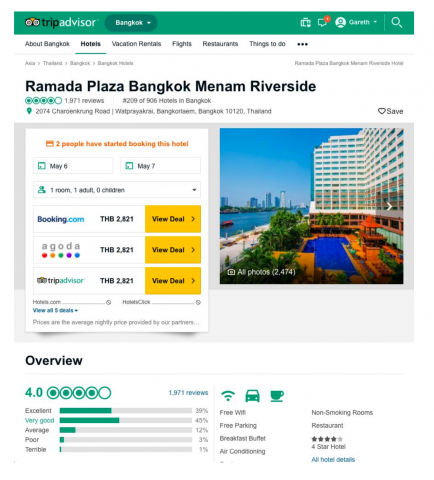This screenshot has width=434, height=480.
Task: Click the 4.0 overview rating bubbles
Action: [x=79, y=393]
